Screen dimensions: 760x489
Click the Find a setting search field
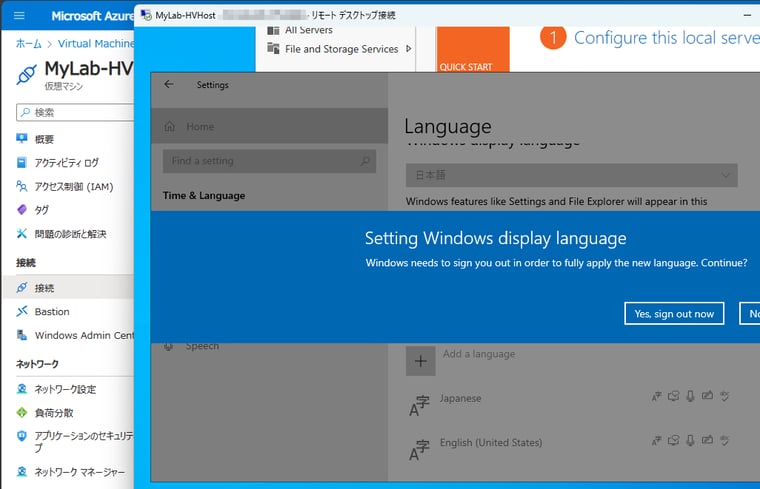pyautogui.click(x=269, y=161)
